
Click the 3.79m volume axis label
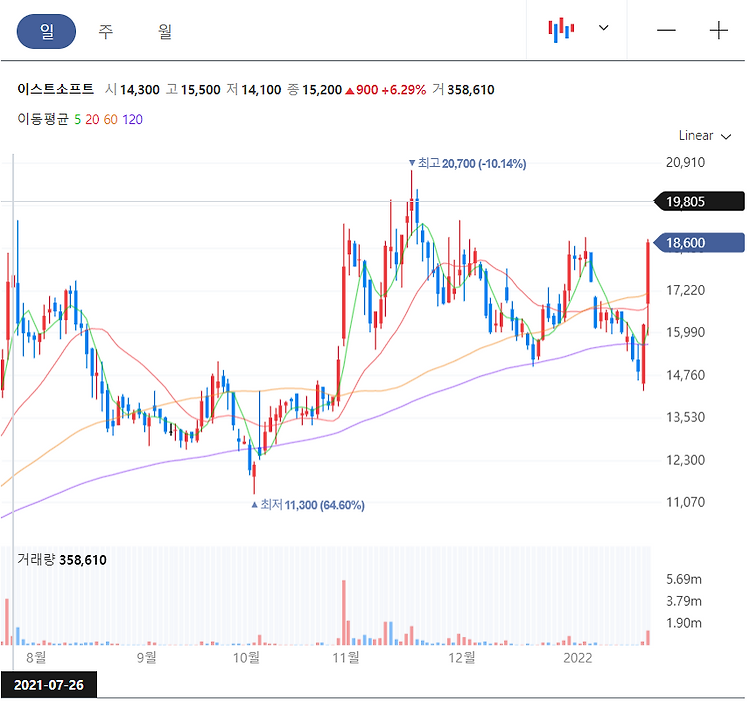684,601
